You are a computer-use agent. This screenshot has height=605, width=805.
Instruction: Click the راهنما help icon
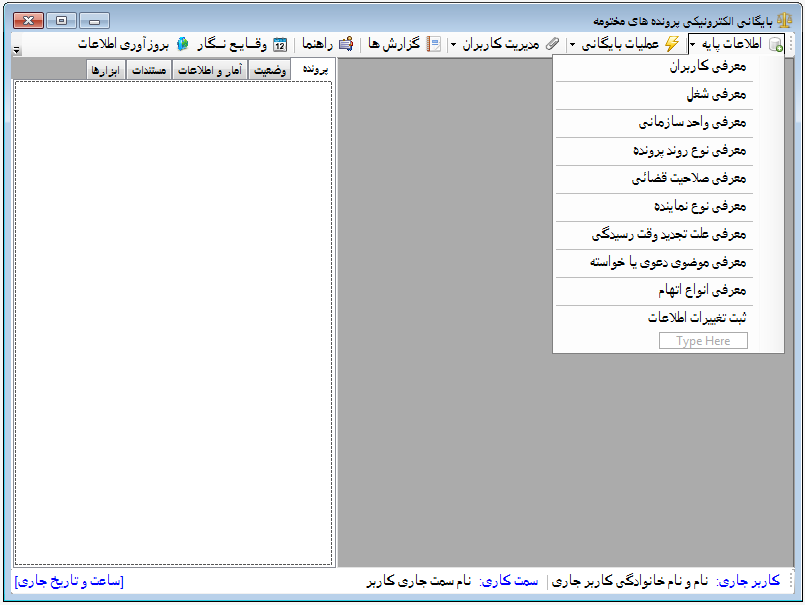[346, 44]
